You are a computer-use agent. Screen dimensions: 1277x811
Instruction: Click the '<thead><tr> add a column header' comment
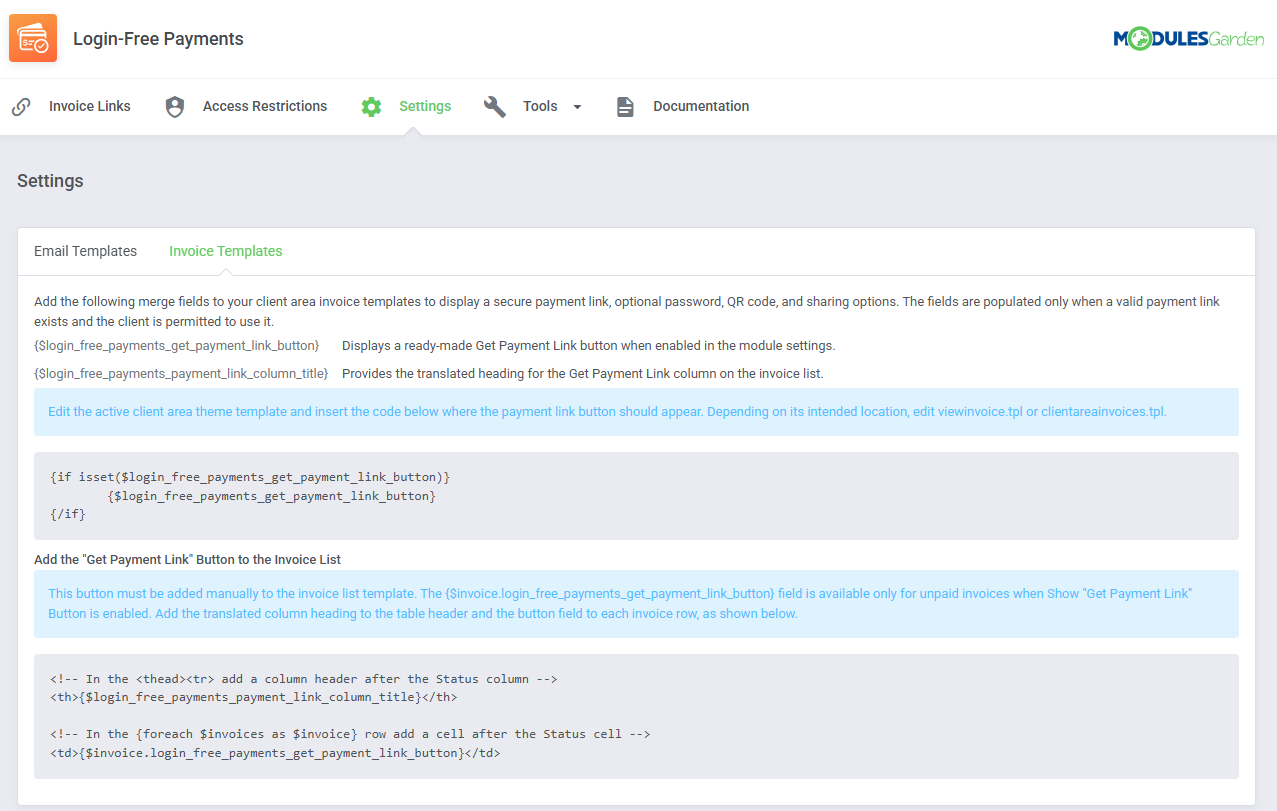[x=304, y=679]
